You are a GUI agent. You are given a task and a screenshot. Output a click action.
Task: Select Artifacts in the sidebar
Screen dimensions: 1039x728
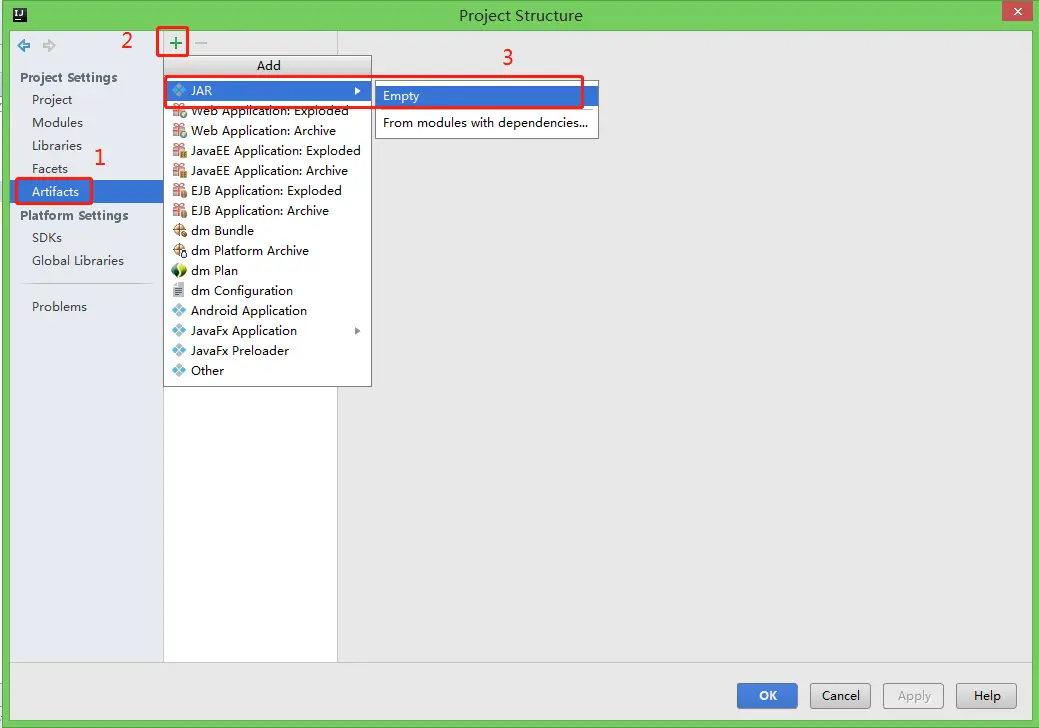[x=87, y=191]
